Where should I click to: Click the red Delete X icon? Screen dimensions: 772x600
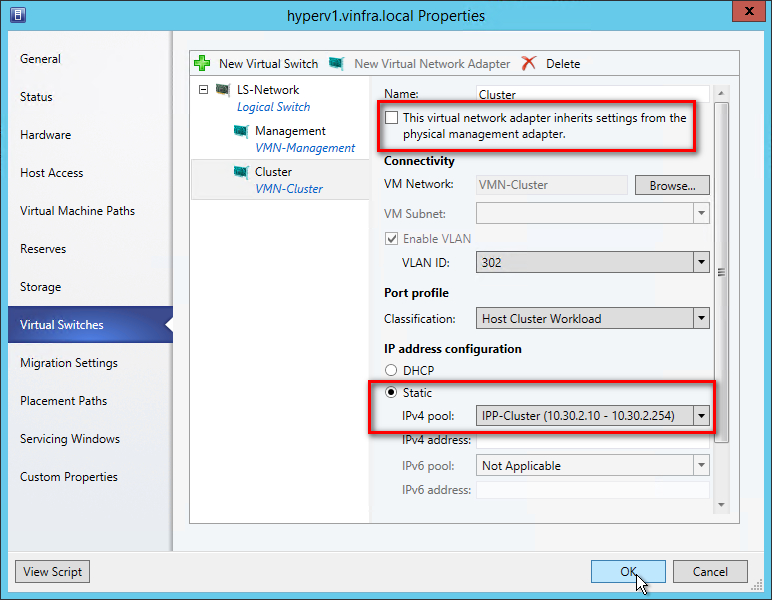click(x=528, y=63)
